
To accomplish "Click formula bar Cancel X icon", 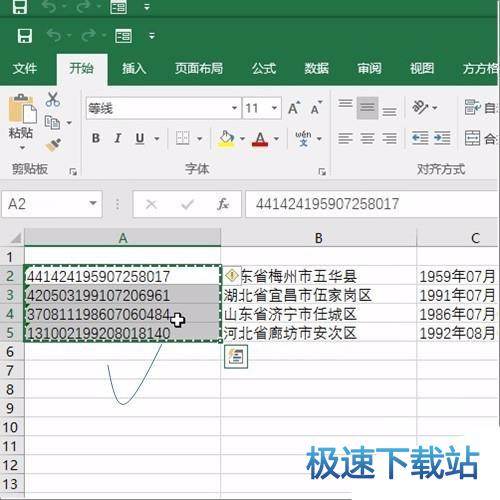I will tap(151, 204).
